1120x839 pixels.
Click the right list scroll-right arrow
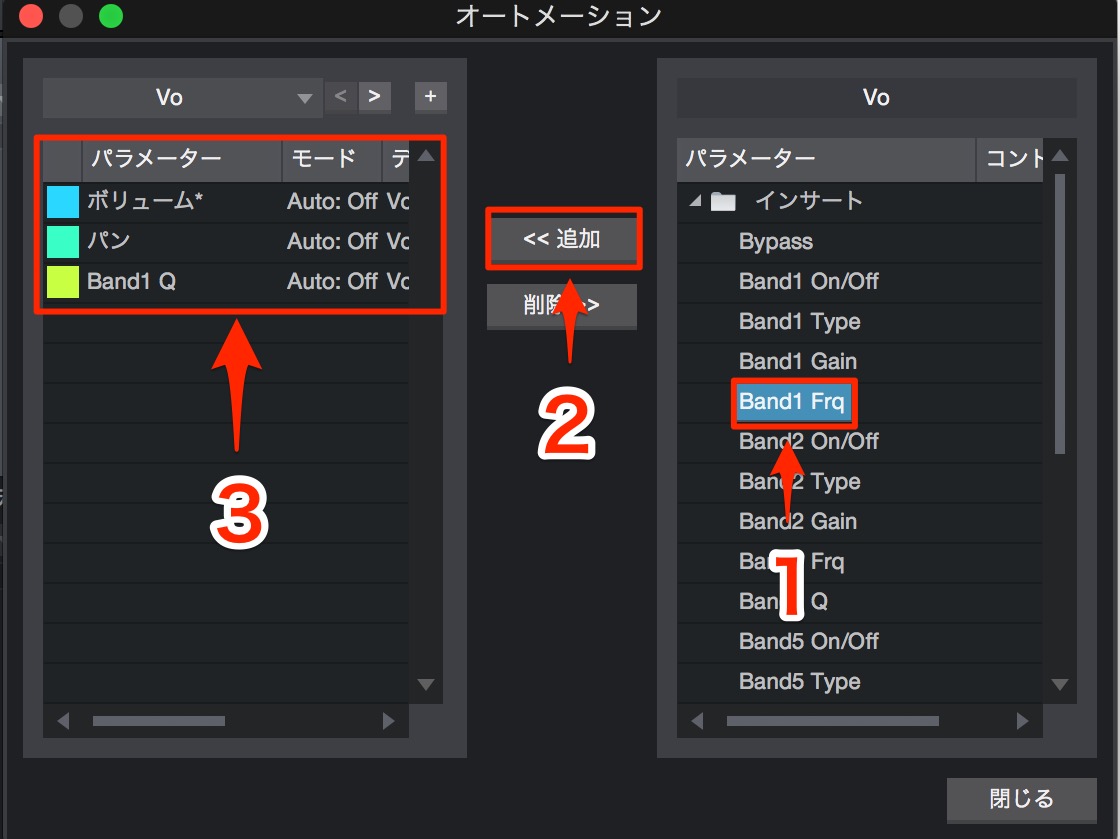coord(1023,721)
